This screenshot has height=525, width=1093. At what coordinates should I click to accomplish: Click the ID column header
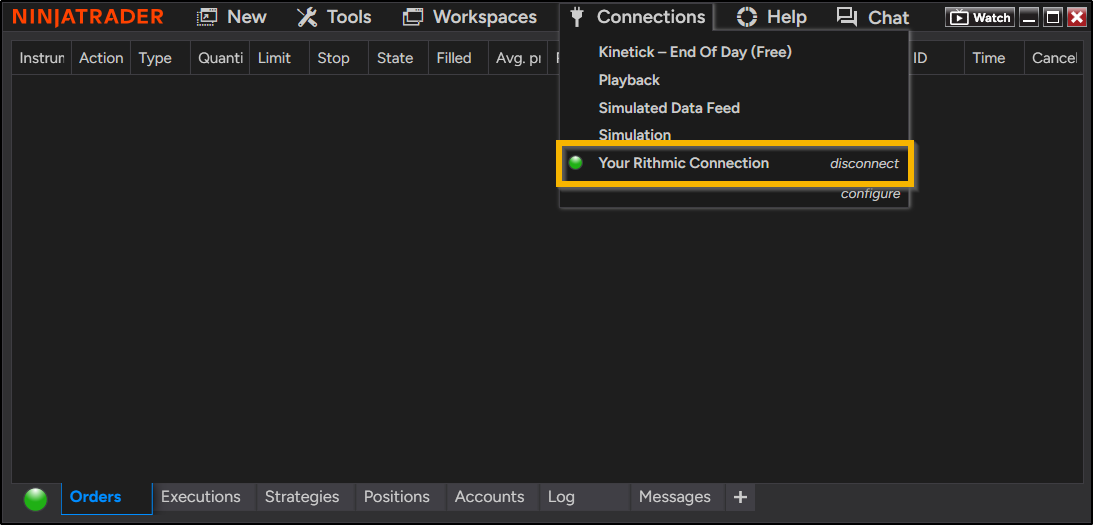(x=936, y=58)
